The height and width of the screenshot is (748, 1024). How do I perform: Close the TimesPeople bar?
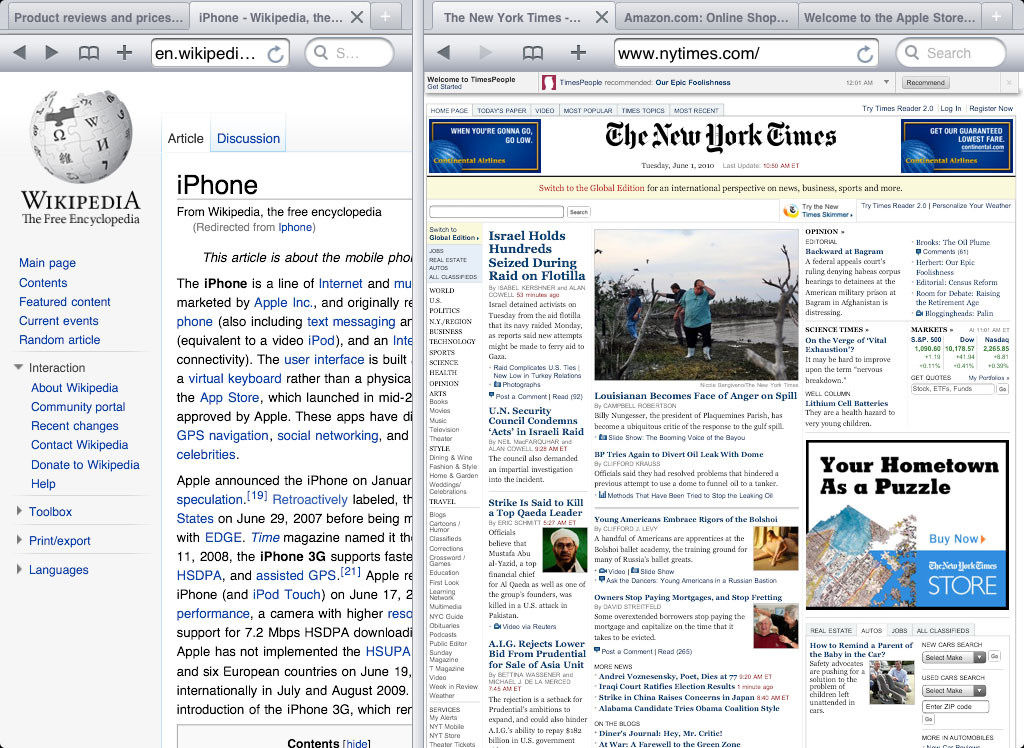pyautogui.click(x=1008, y=83)
